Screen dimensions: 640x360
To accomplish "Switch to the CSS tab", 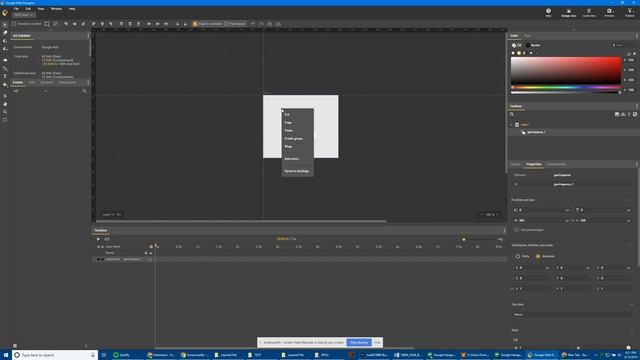I will (x=31, y=82).
